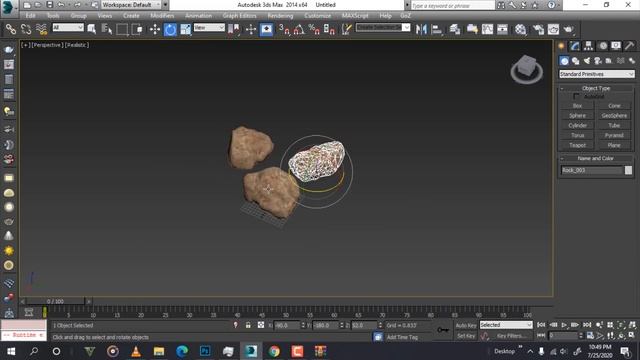Choose the Bind to Space Warp tool

42,29
